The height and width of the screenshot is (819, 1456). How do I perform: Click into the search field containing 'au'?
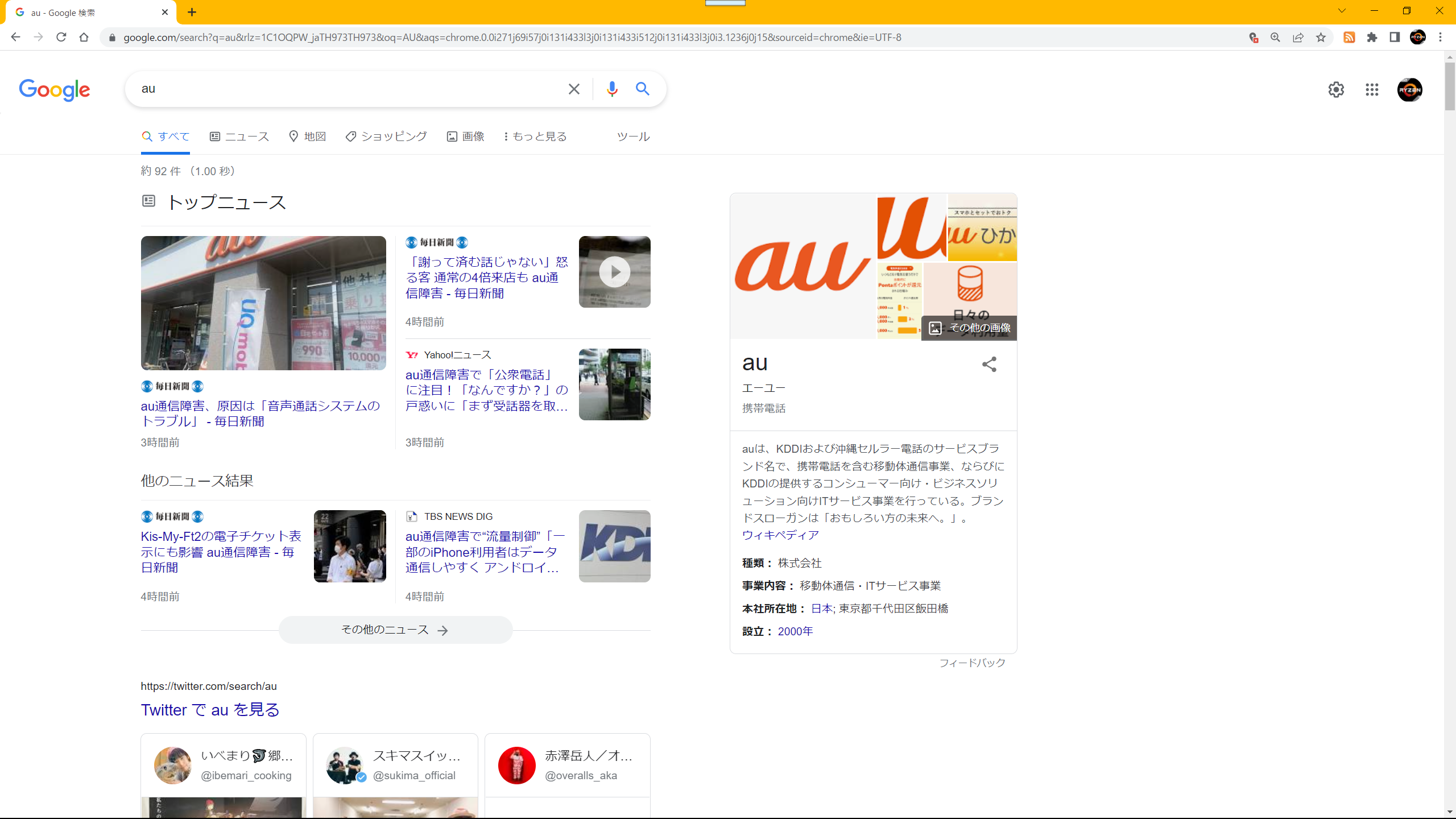[347, 89]
